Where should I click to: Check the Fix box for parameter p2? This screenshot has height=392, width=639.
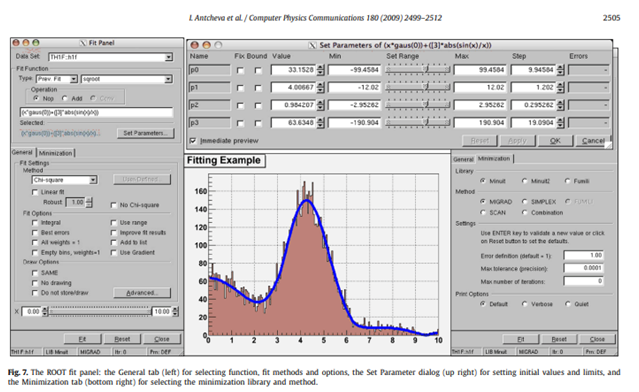240,106
